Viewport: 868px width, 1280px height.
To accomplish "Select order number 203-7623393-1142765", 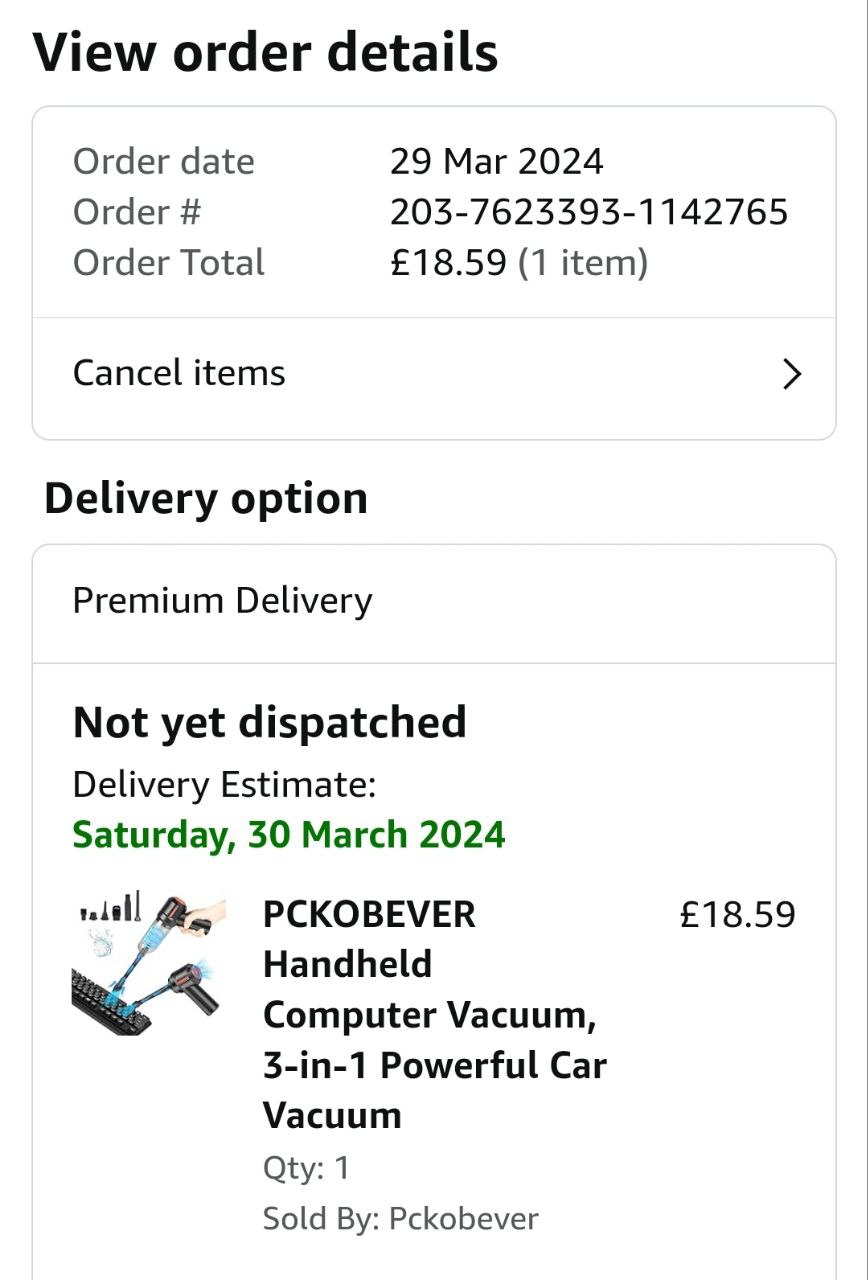I will pyautogui.click(x=589, y=212).
